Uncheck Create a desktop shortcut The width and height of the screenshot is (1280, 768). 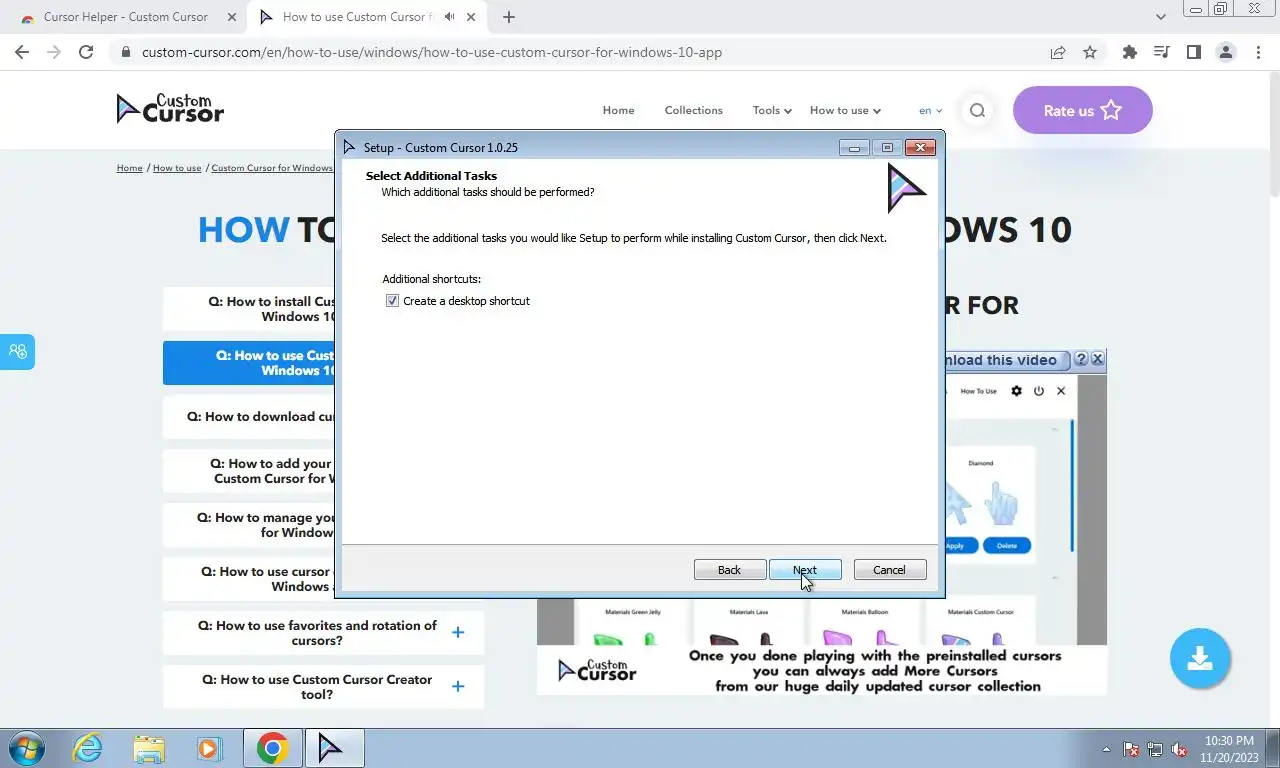click(392, 301)
